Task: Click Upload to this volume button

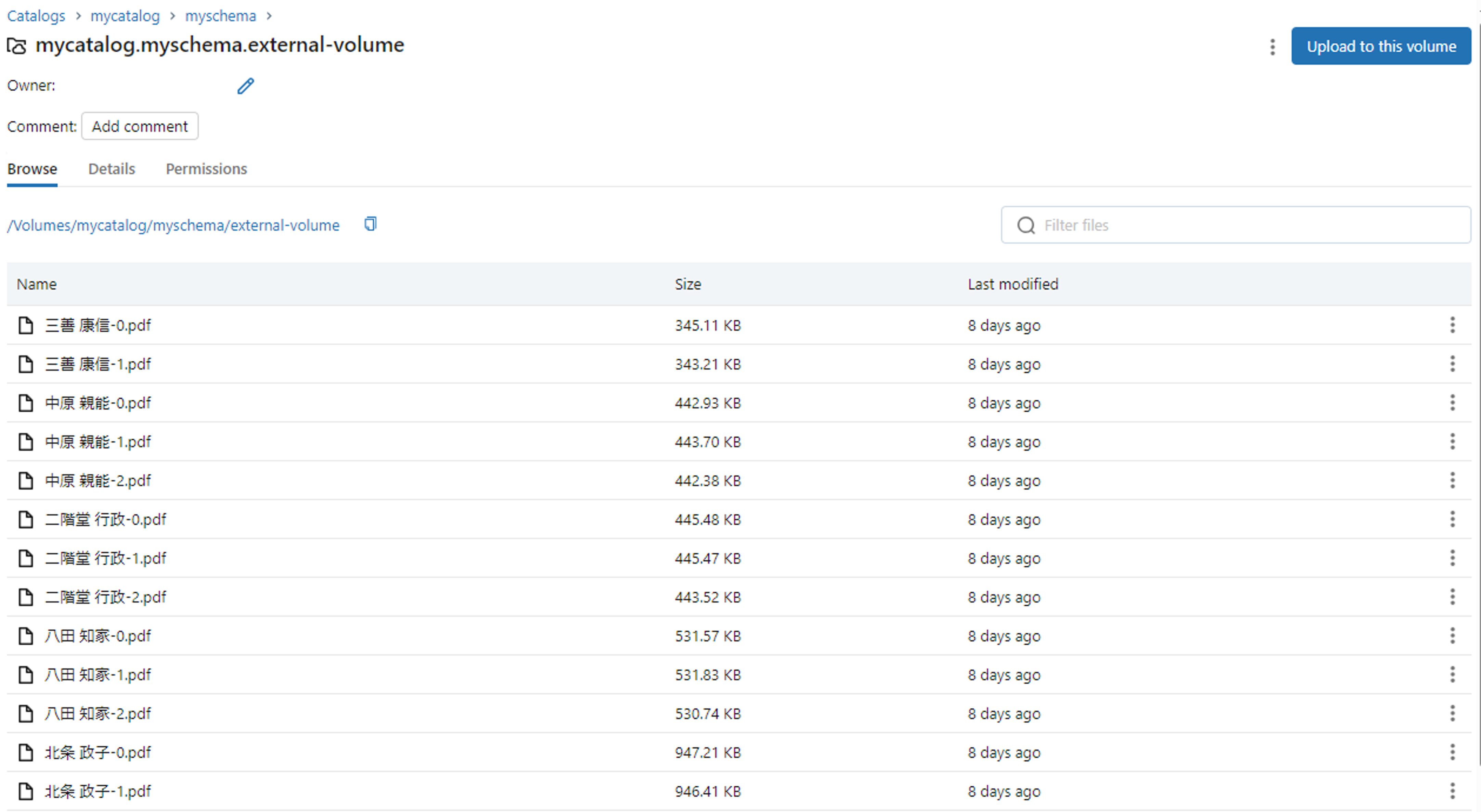Action: [x=1380, y=46]
